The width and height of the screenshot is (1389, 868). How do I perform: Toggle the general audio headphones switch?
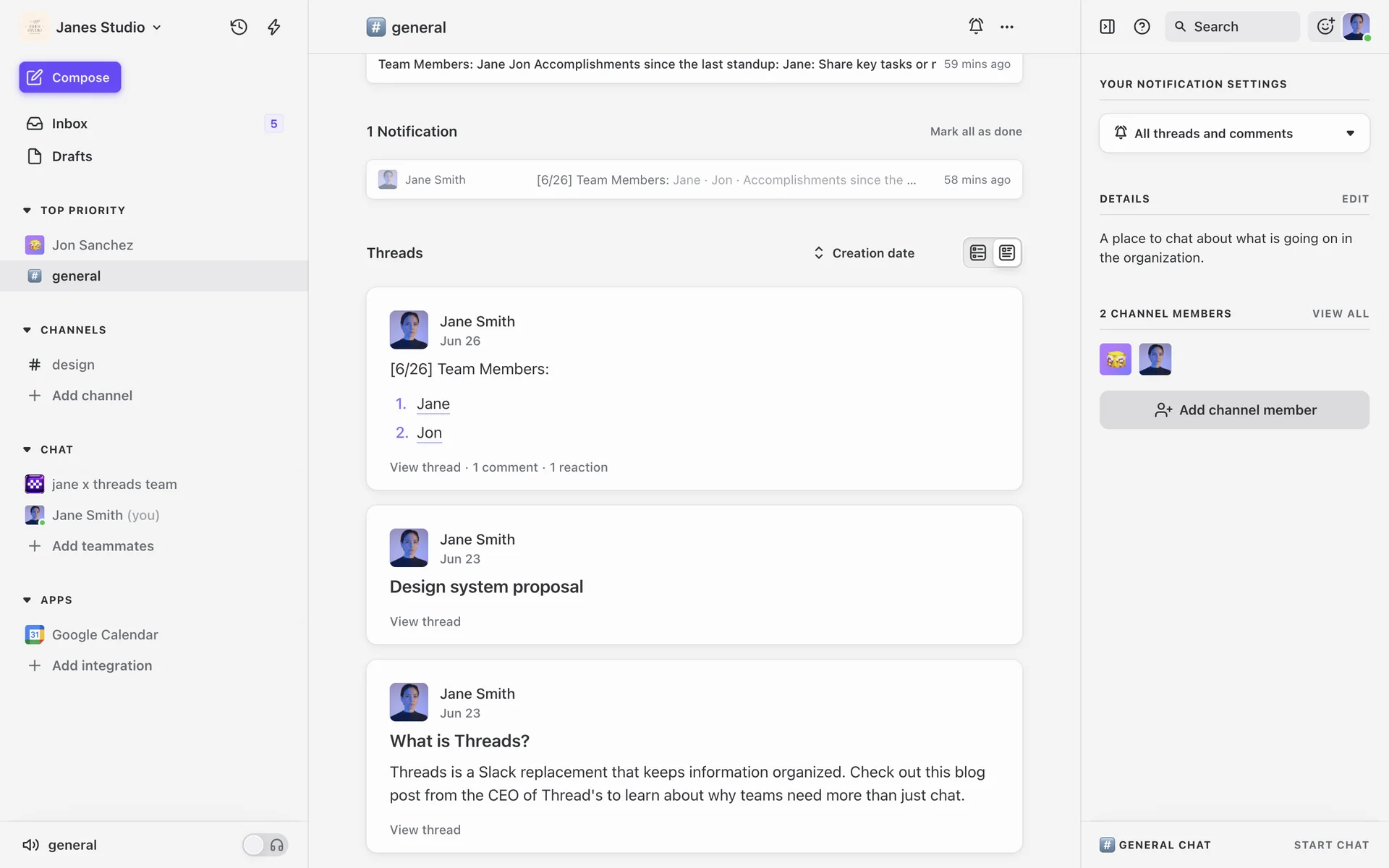265,845
